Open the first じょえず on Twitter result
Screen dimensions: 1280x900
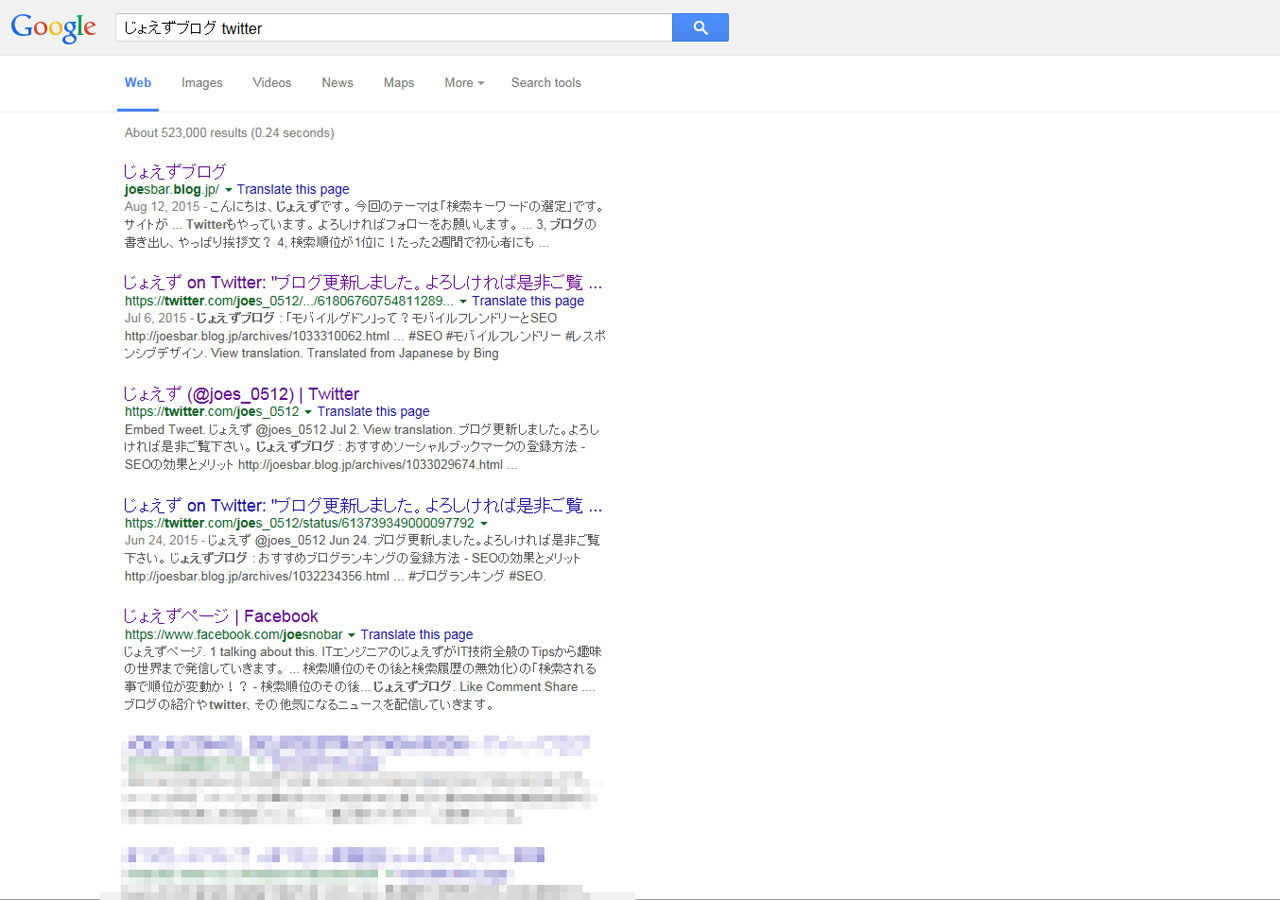click(x=362, y=282)
